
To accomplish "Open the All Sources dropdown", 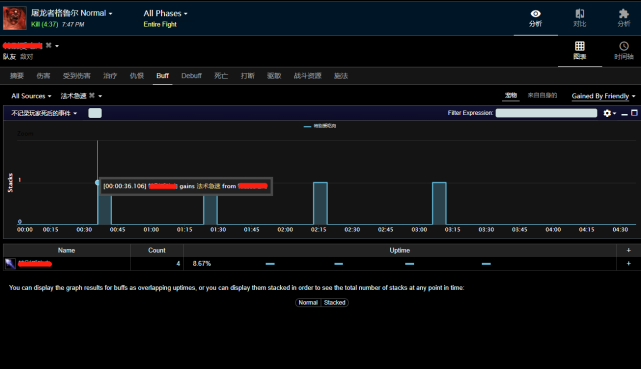I will click(31, 96).
